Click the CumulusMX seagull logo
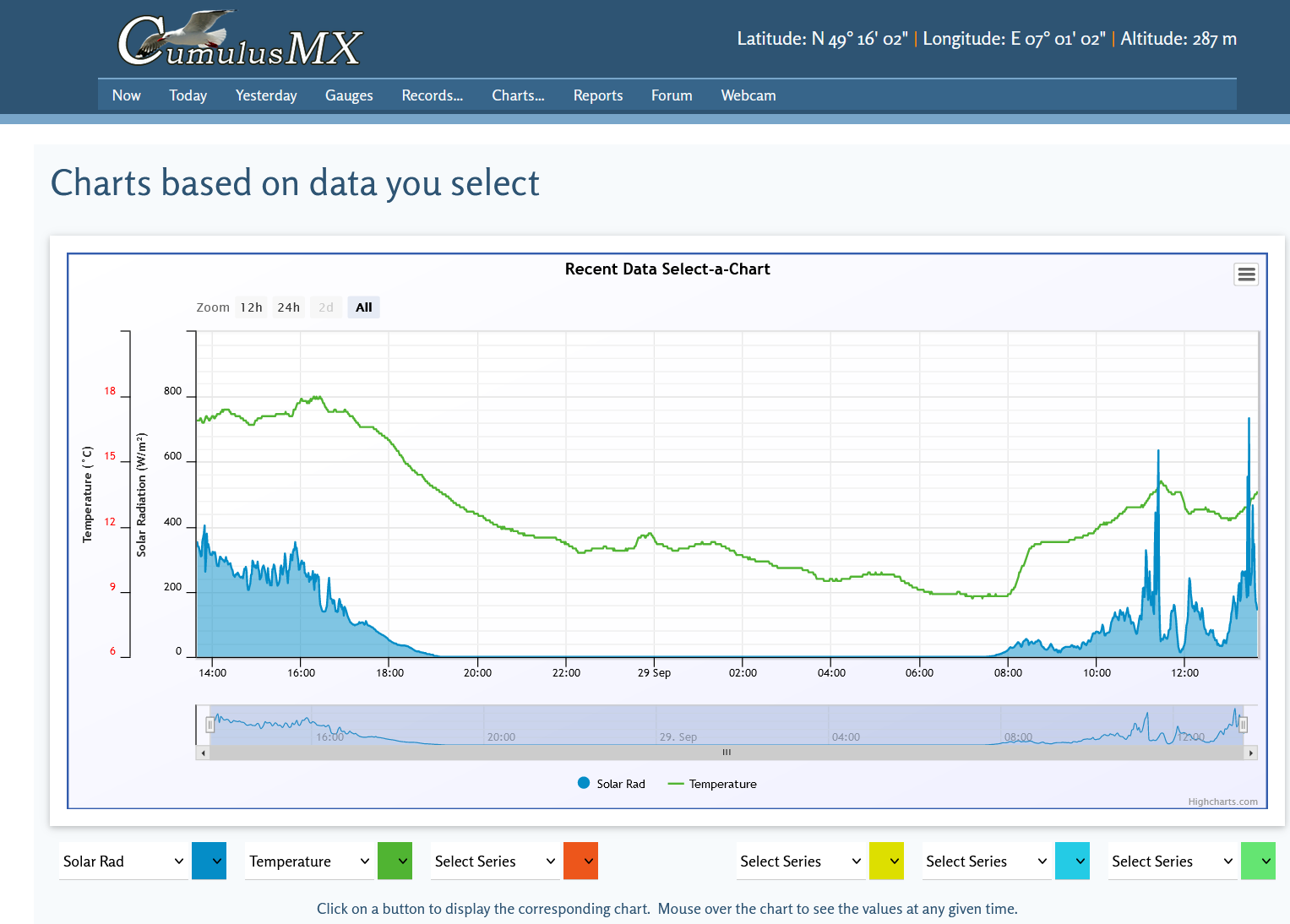This screenshot has height=924, width=1290. [240, 41]
